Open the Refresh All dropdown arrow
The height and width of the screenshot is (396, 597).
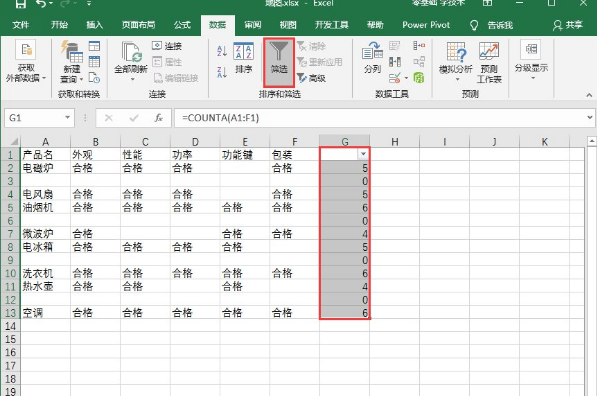[132, 79]
